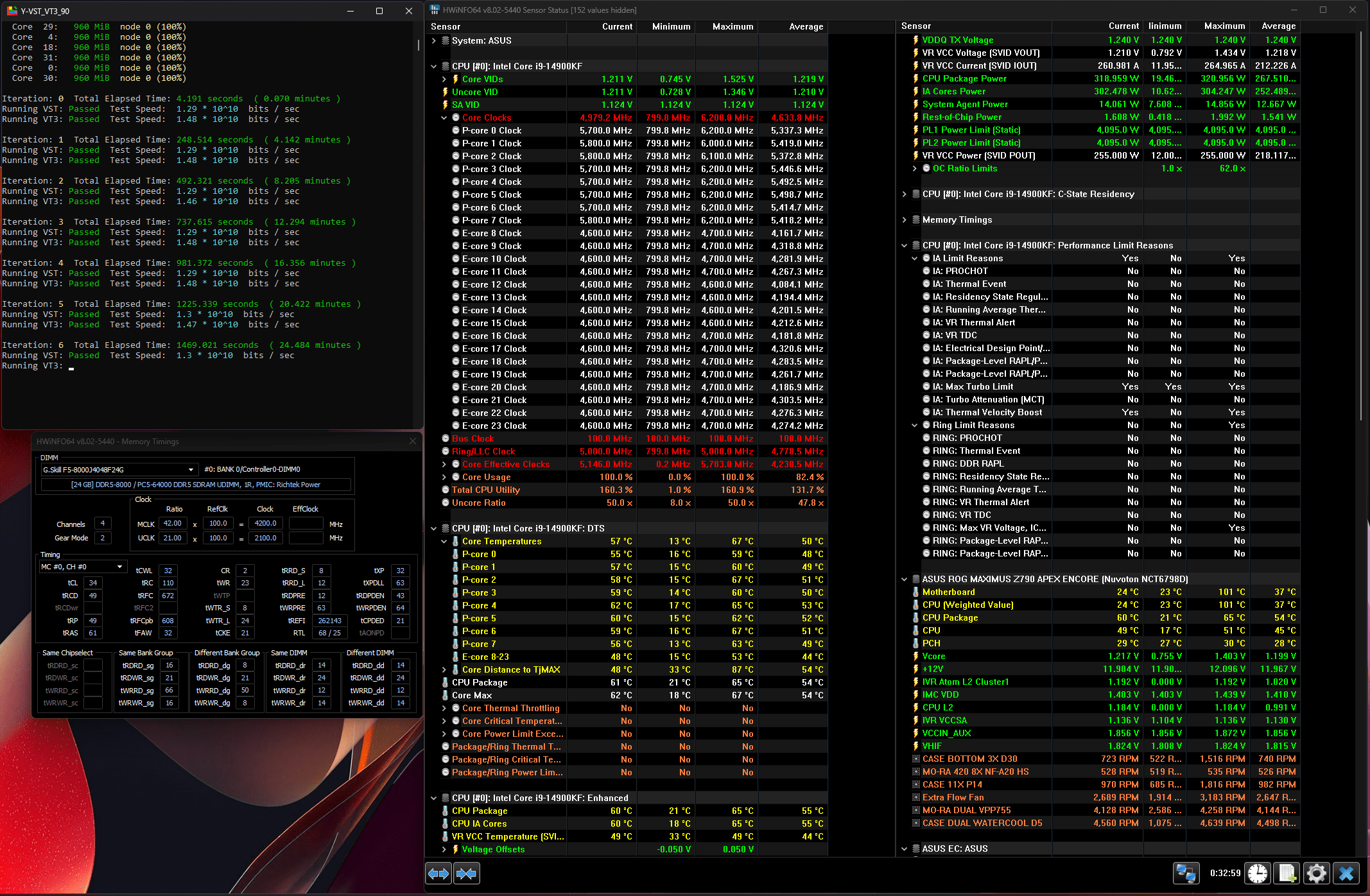Click the expand-columns double arrow button
Viewport: 1370px width, 896px height.
click(x=438, y=874)
